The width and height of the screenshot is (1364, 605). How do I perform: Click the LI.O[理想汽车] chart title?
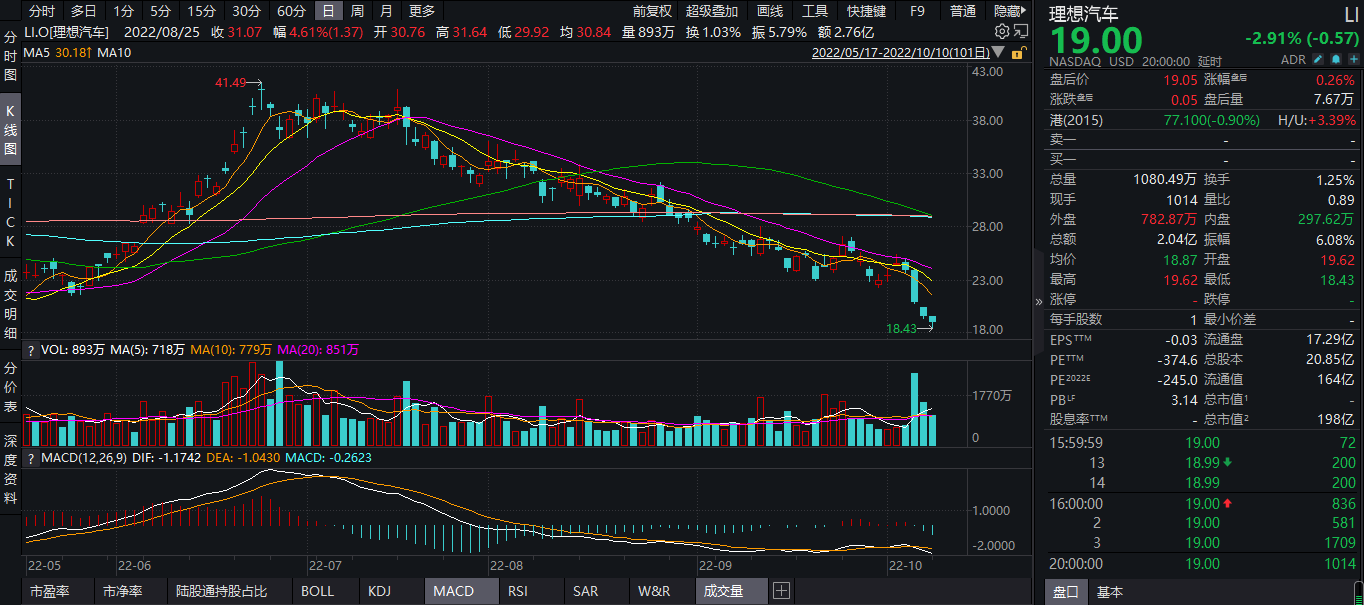[x=68, y=32]
